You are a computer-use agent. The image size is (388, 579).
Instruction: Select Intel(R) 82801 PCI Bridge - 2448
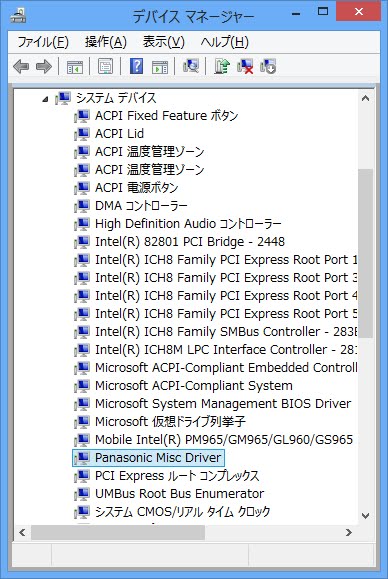pos(190,242)
